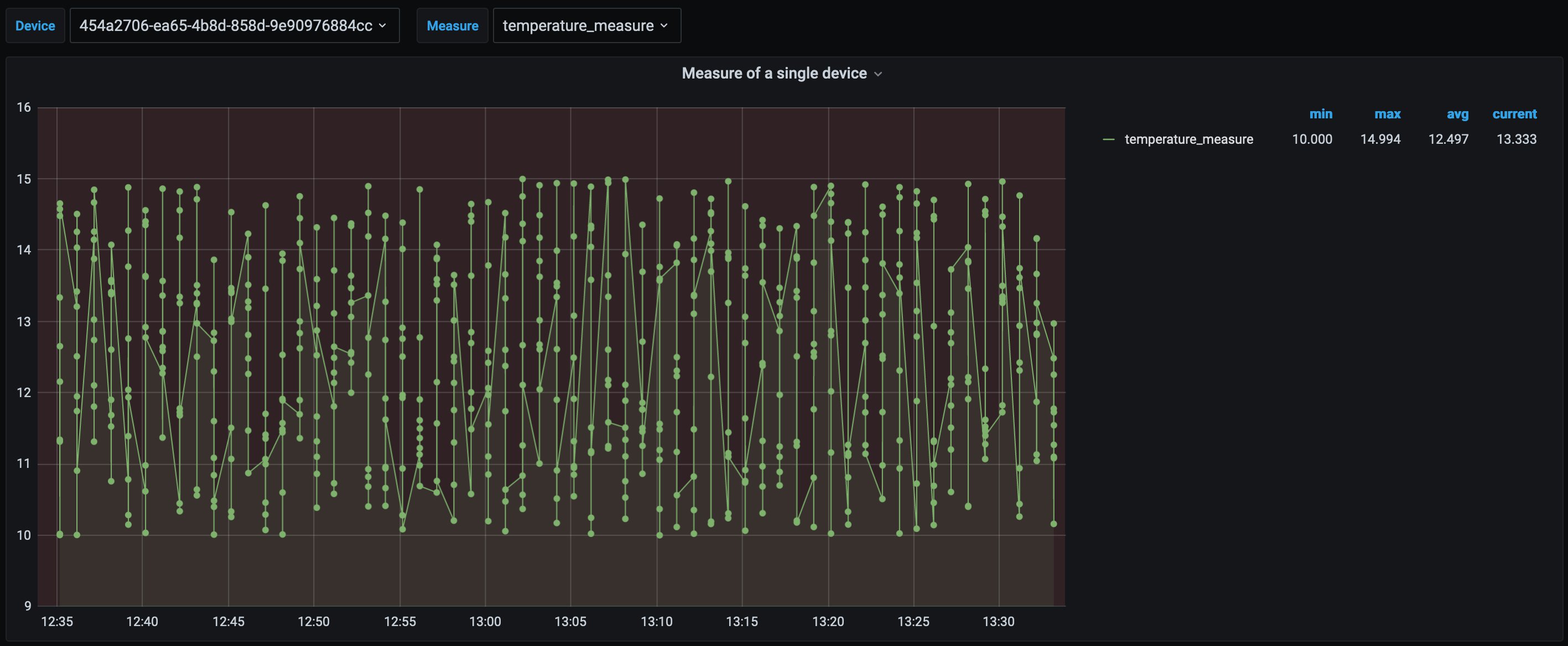Click the y-axis label 9
This screenshot has width=1568, height=646.
[x=28, y=606]
